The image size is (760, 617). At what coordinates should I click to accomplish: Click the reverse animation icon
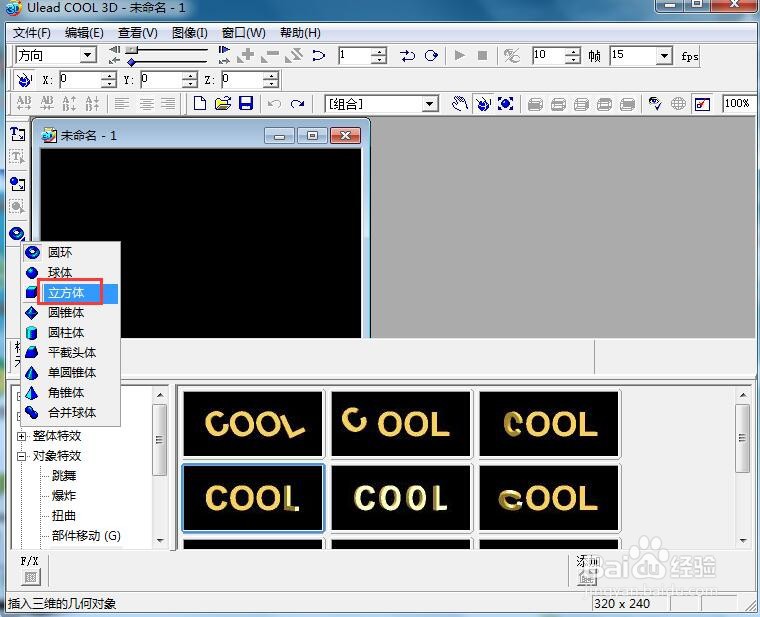point(294,55)
